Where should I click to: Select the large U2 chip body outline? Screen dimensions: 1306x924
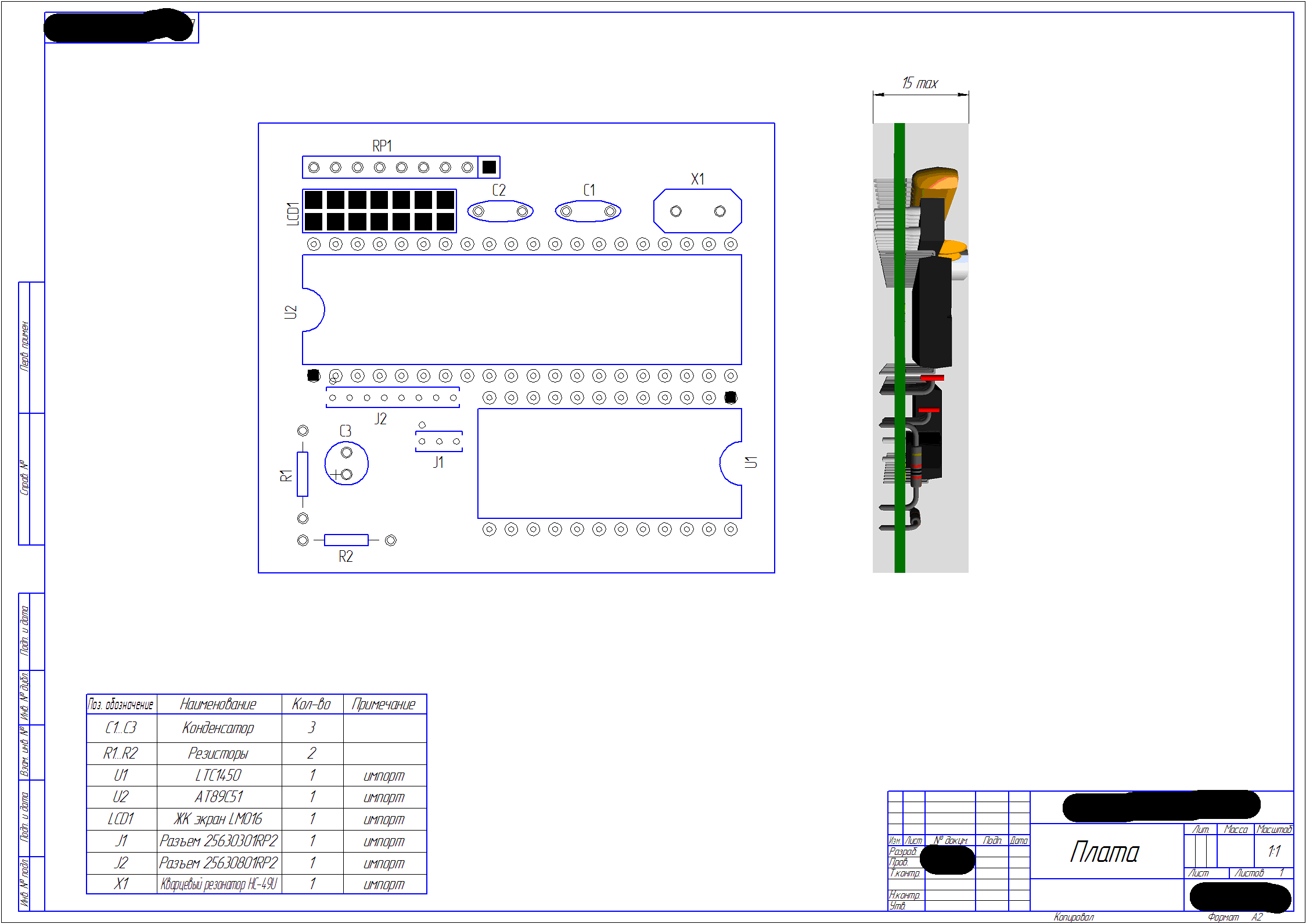522,310
